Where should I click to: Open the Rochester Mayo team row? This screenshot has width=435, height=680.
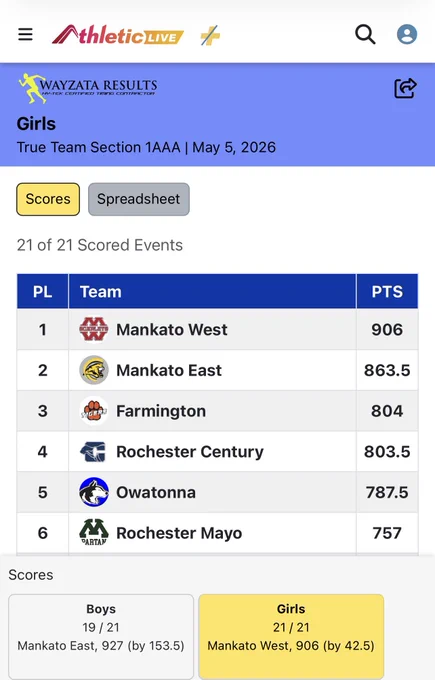pos(217,533)
